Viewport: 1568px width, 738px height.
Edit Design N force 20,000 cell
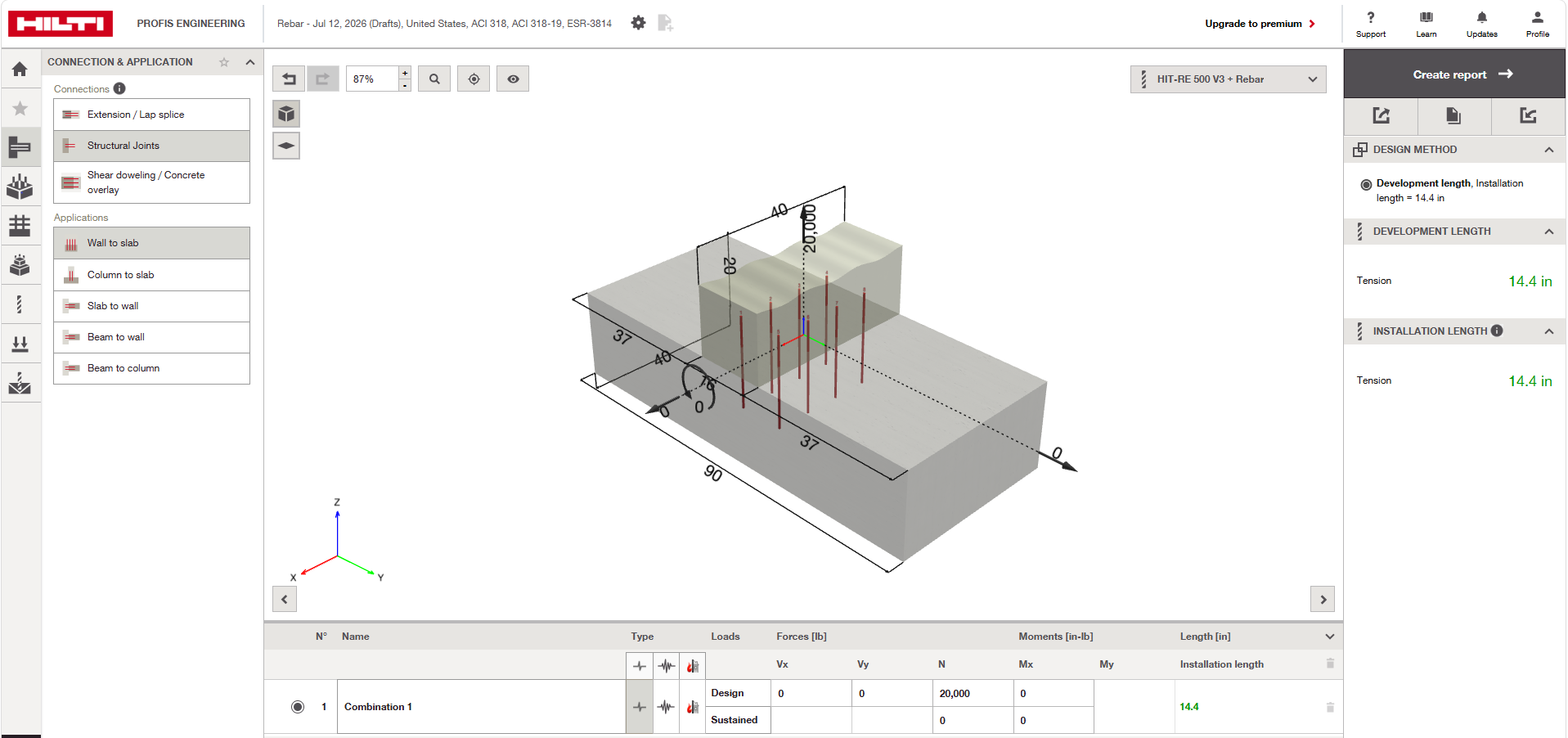pyautogui.click(x=973, y=693)
